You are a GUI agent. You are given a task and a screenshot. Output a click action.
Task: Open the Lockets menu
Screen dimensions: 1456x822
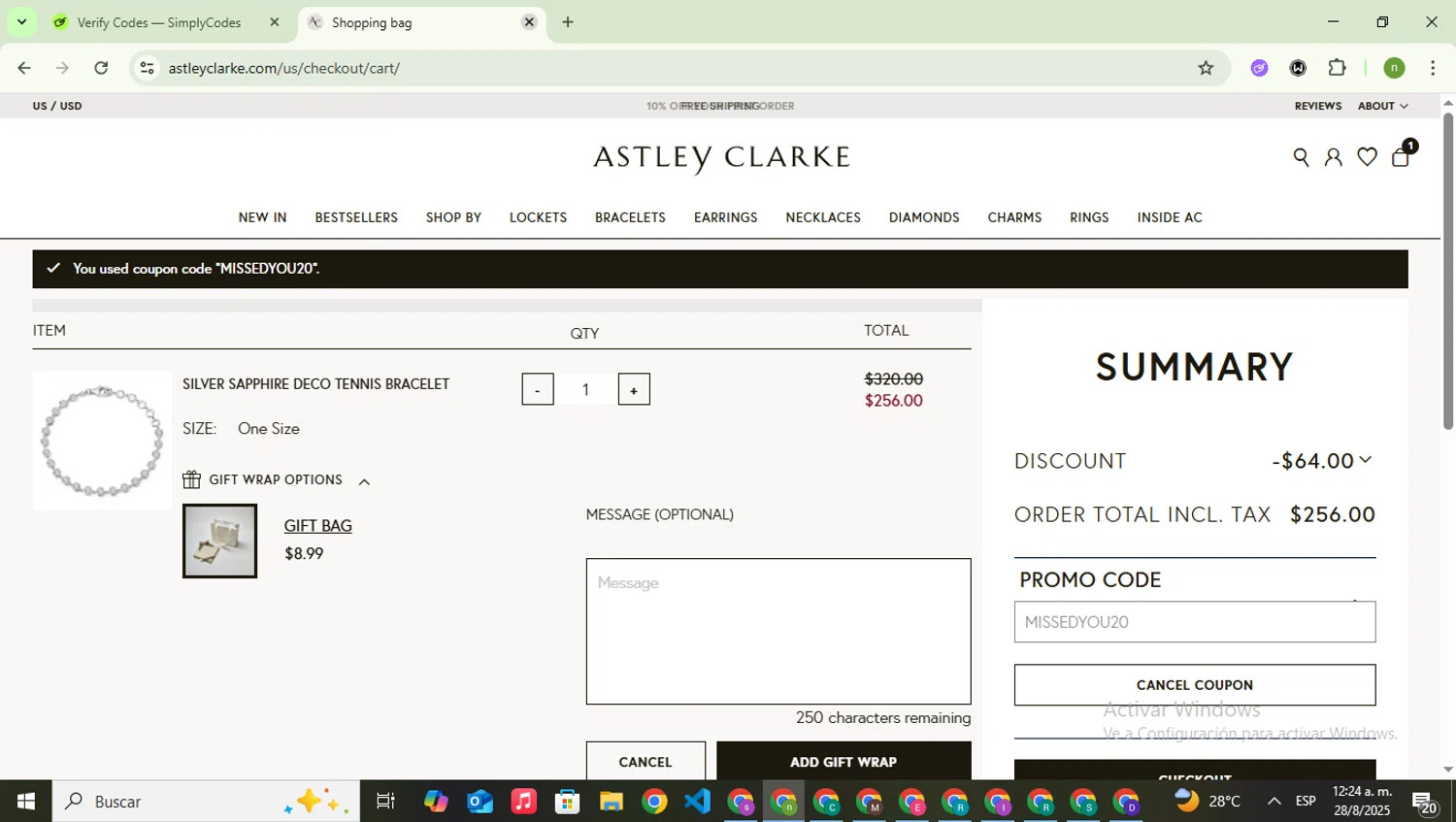(x=538, y=217)
